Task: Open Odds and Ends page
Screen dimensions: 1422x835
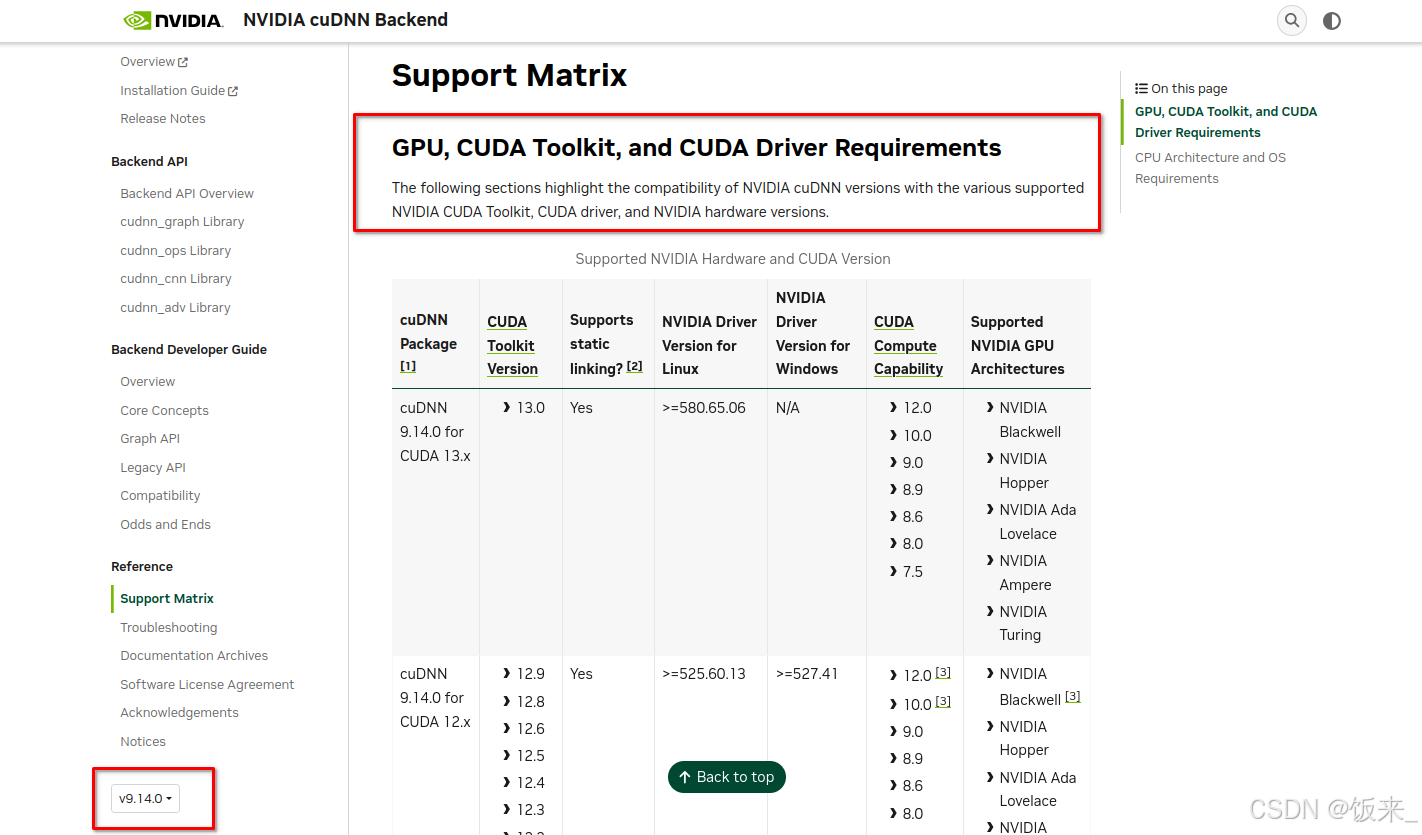Action: pos(166,524)
